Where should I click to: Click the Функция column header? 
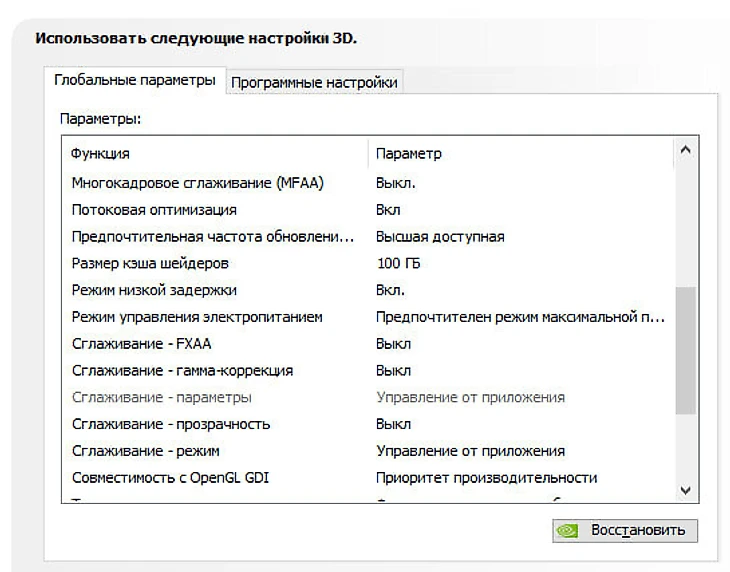[100, 154]
